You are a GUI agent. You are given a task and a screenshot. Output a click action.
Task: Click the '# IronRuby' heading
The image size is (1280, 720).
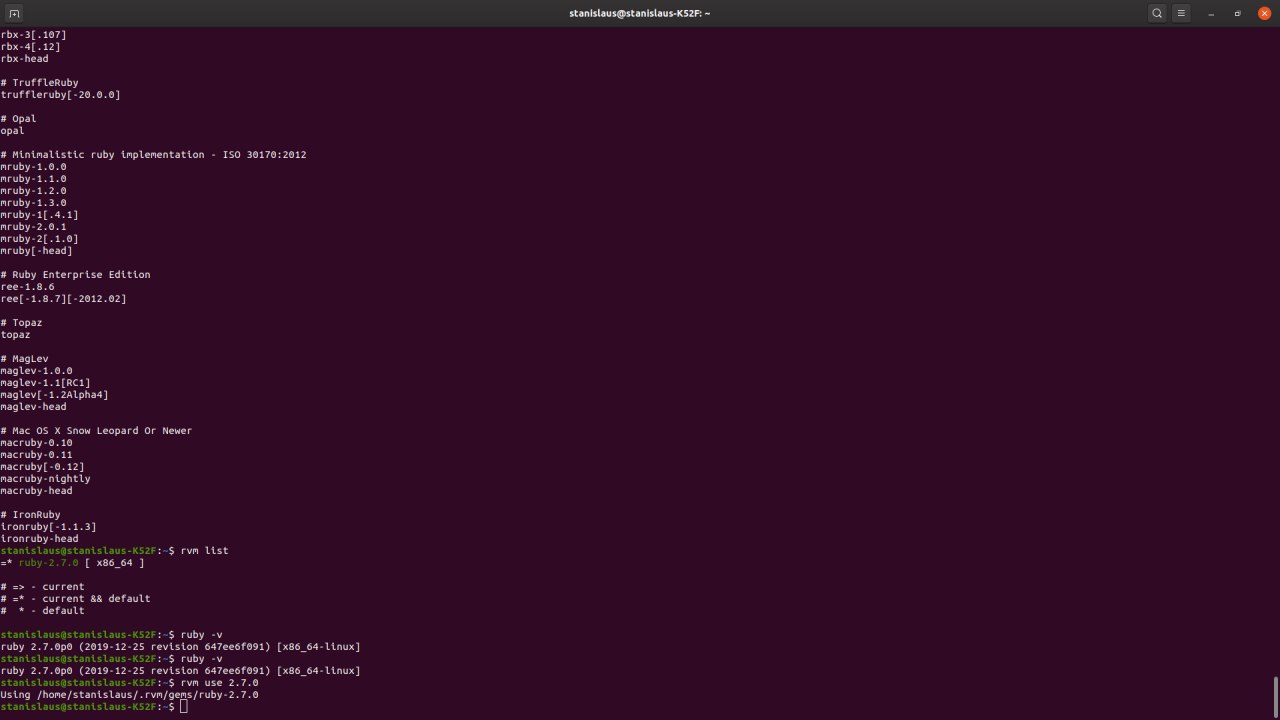(x=31, y=515)
